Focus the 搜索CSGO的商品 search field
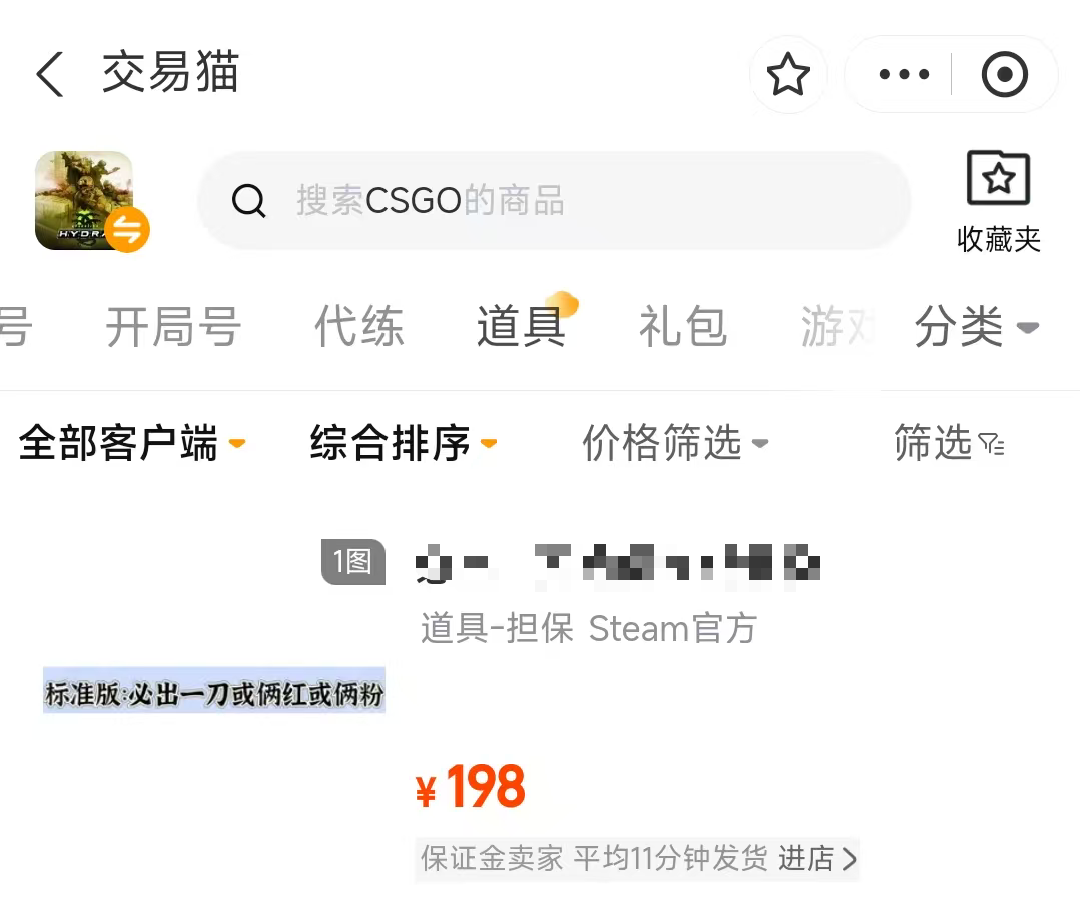1080x911 pixels. [x=554, y=200]
